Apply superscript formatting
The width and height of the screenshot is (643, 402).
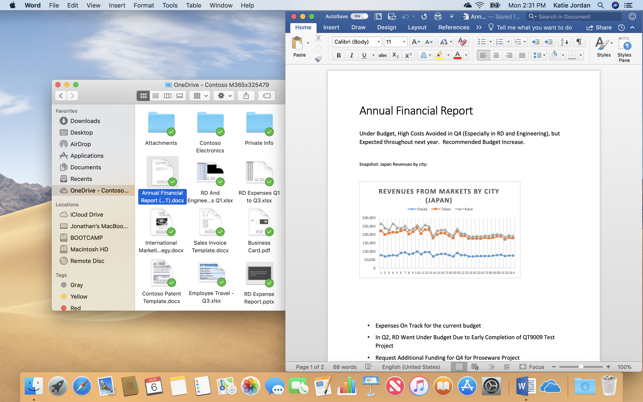[408, 55]
